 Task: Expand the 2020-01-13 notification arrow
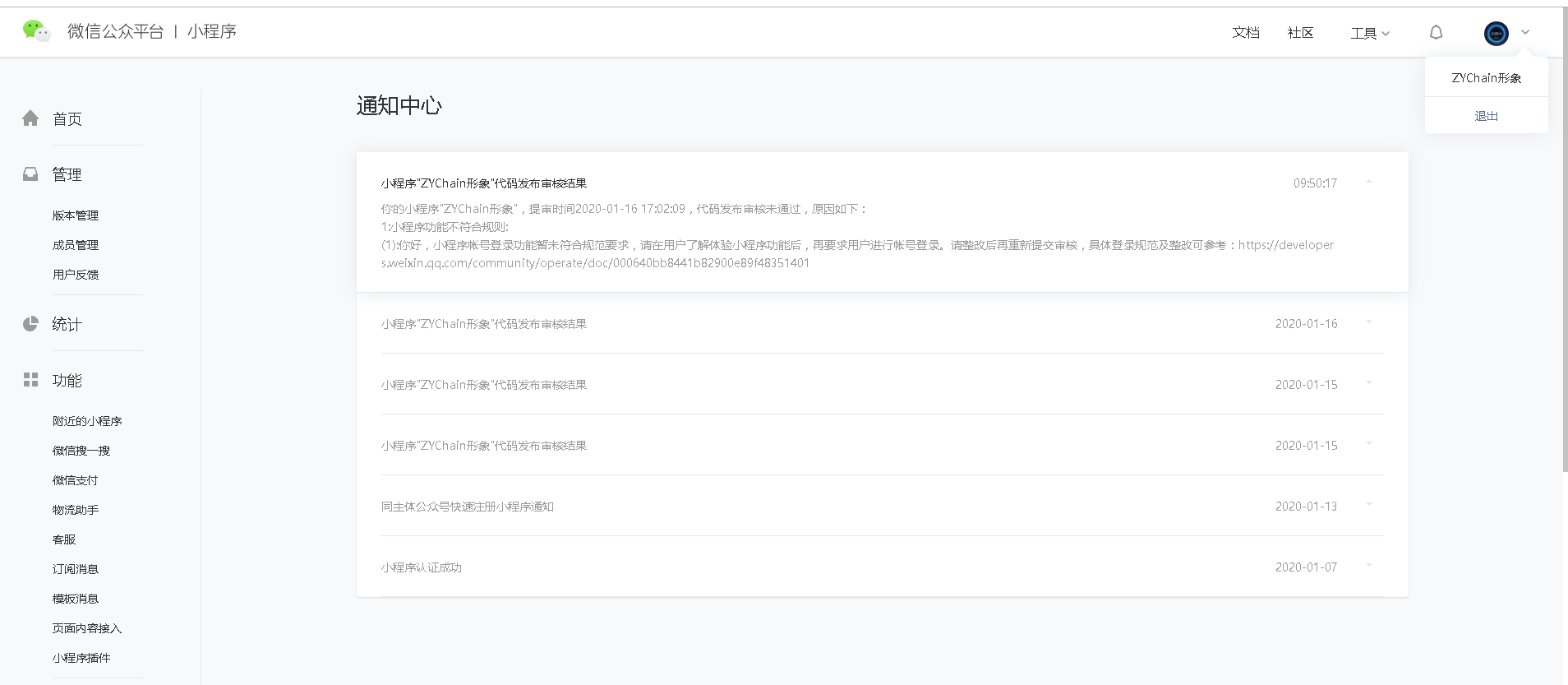pos(1369,505)
